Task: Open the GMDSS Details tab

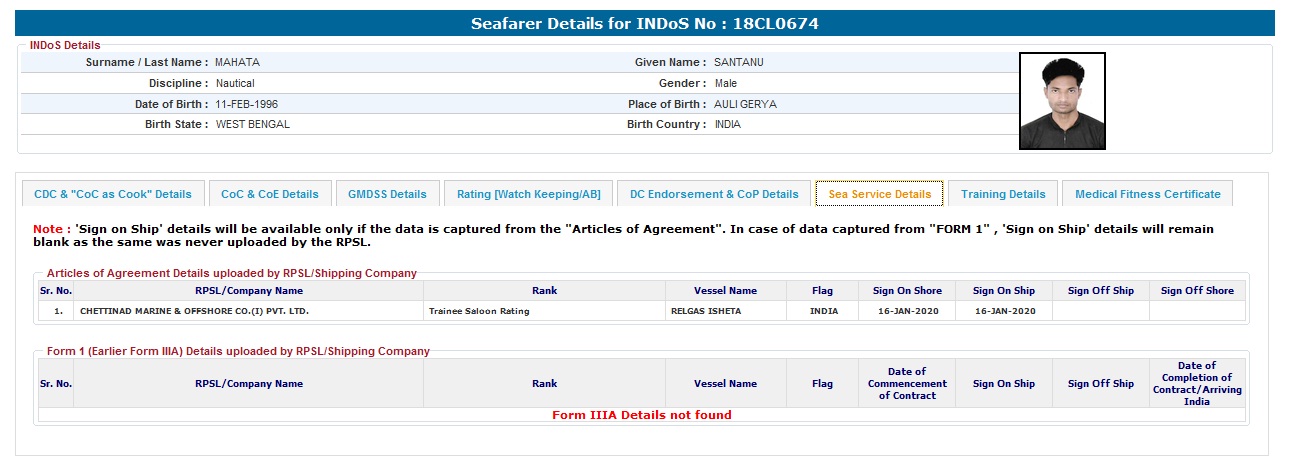Action: click(x=387, y=194)
